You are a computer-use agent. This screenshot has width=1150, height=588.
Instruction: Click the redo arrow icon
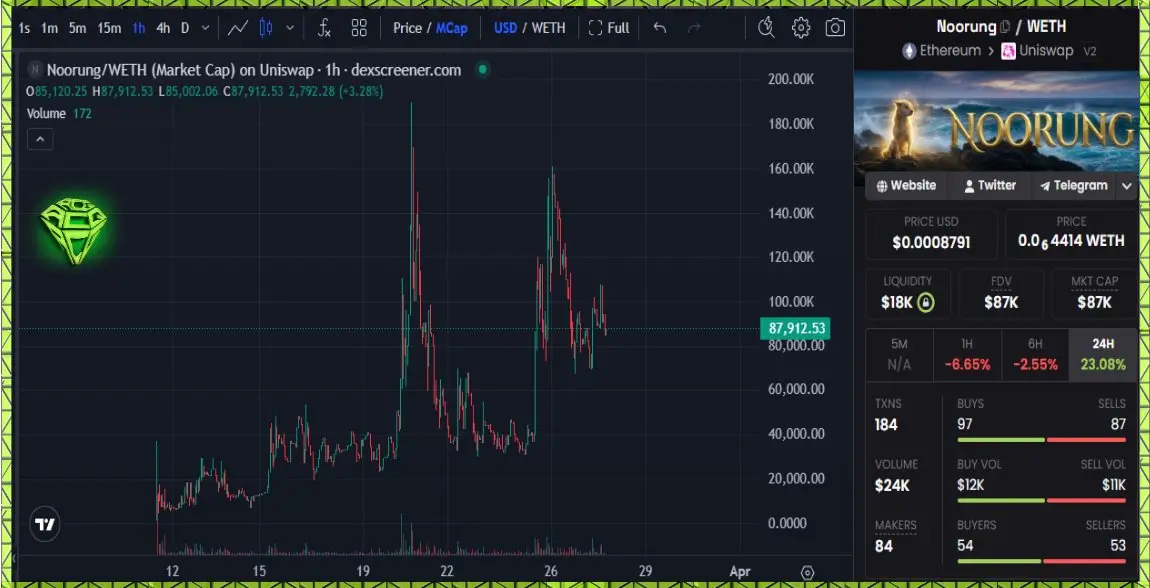point(694,29)
